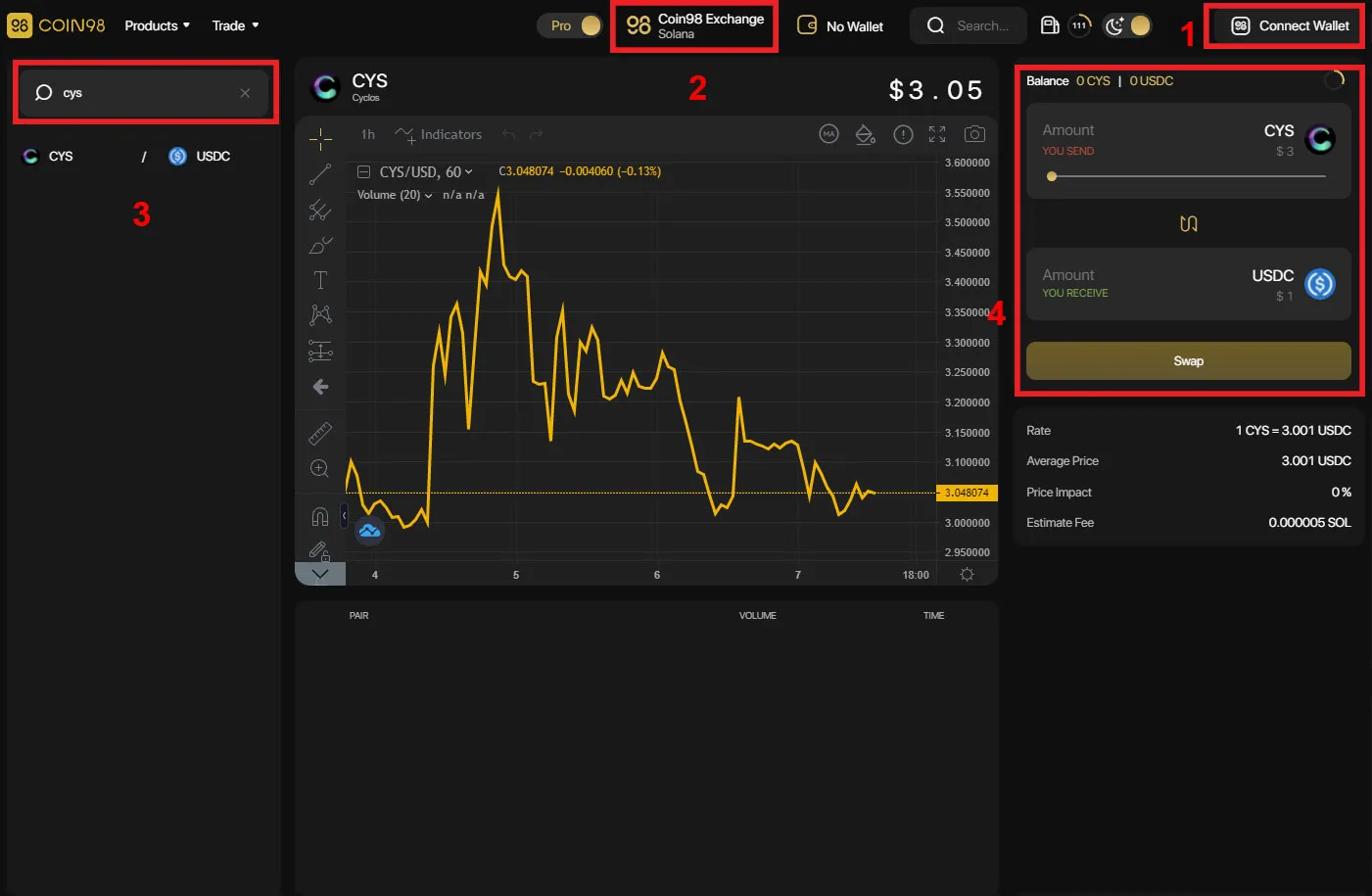
Task: Click the Swap button
Action: coord(1188,360)
